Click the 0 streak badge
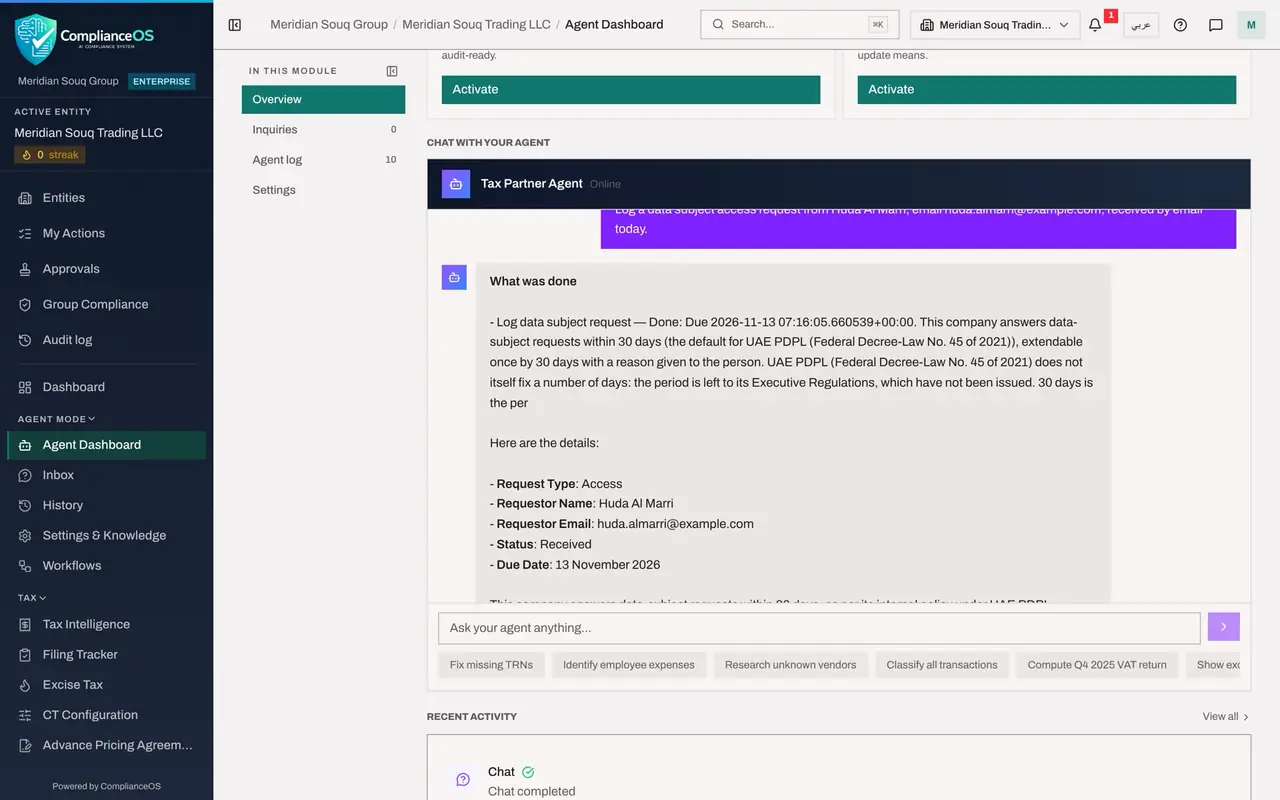This screenshot has width=1280, height=800. pos(50,155)
